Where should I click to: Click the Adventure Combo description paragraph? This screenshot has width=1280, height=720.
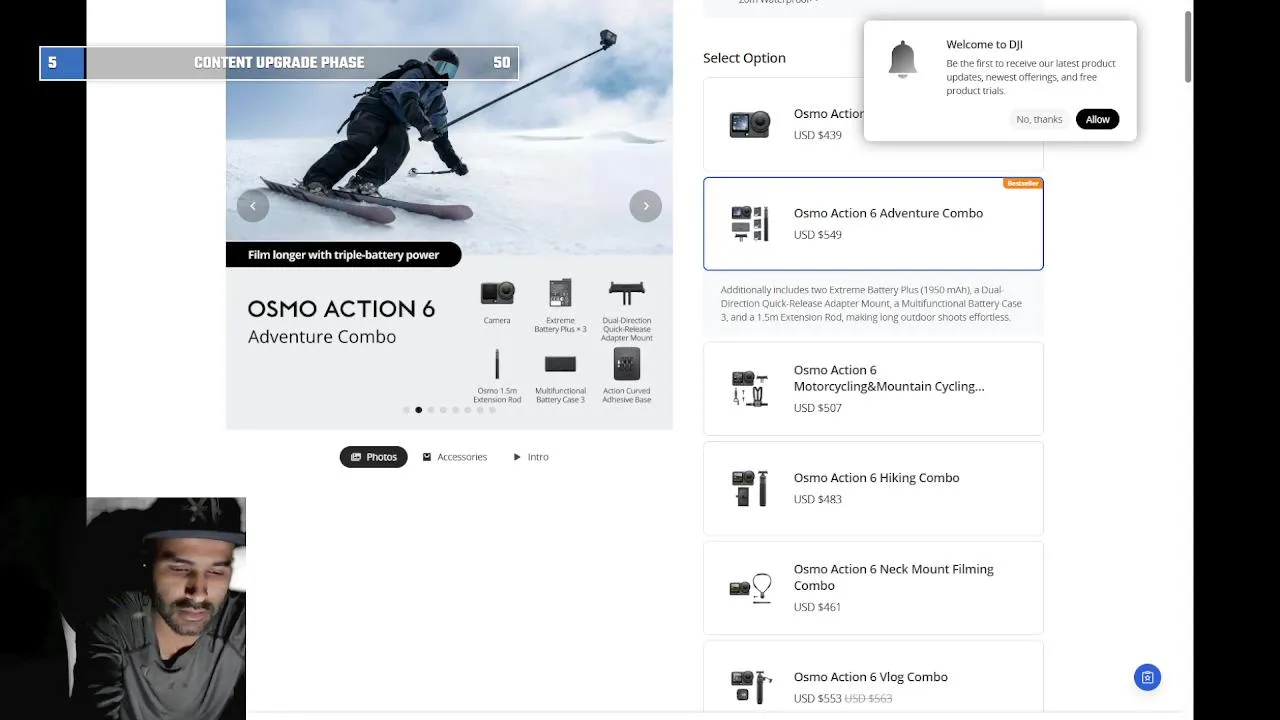[x=872, y=303]
